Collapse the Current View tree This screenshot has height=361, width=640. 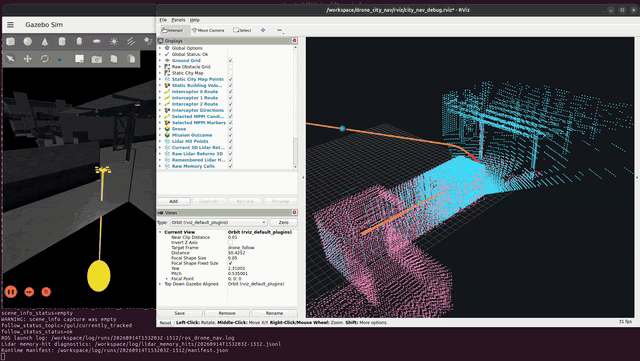pyautogui.click(x=160, y=232)
